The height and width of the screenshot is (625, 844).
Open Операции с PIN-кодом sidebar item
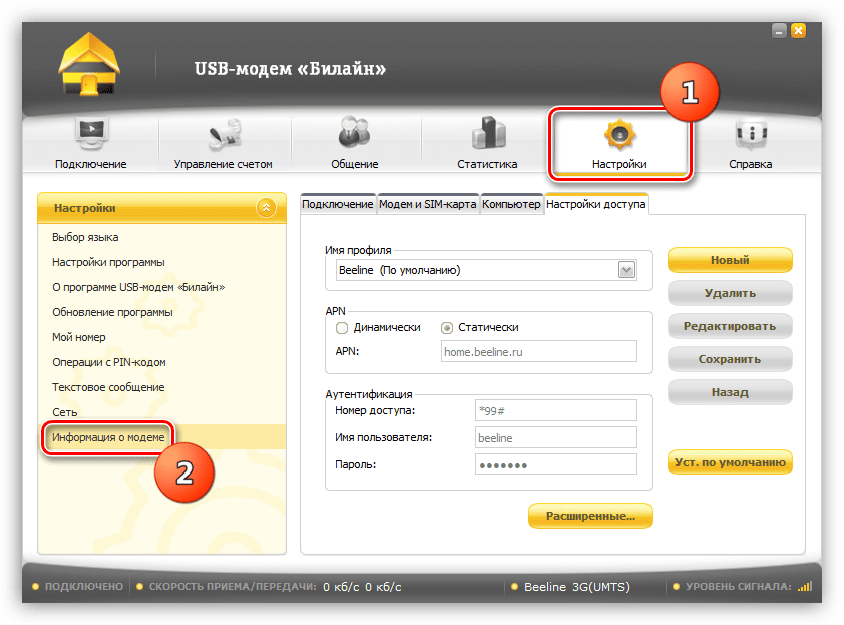pos(108,362)
